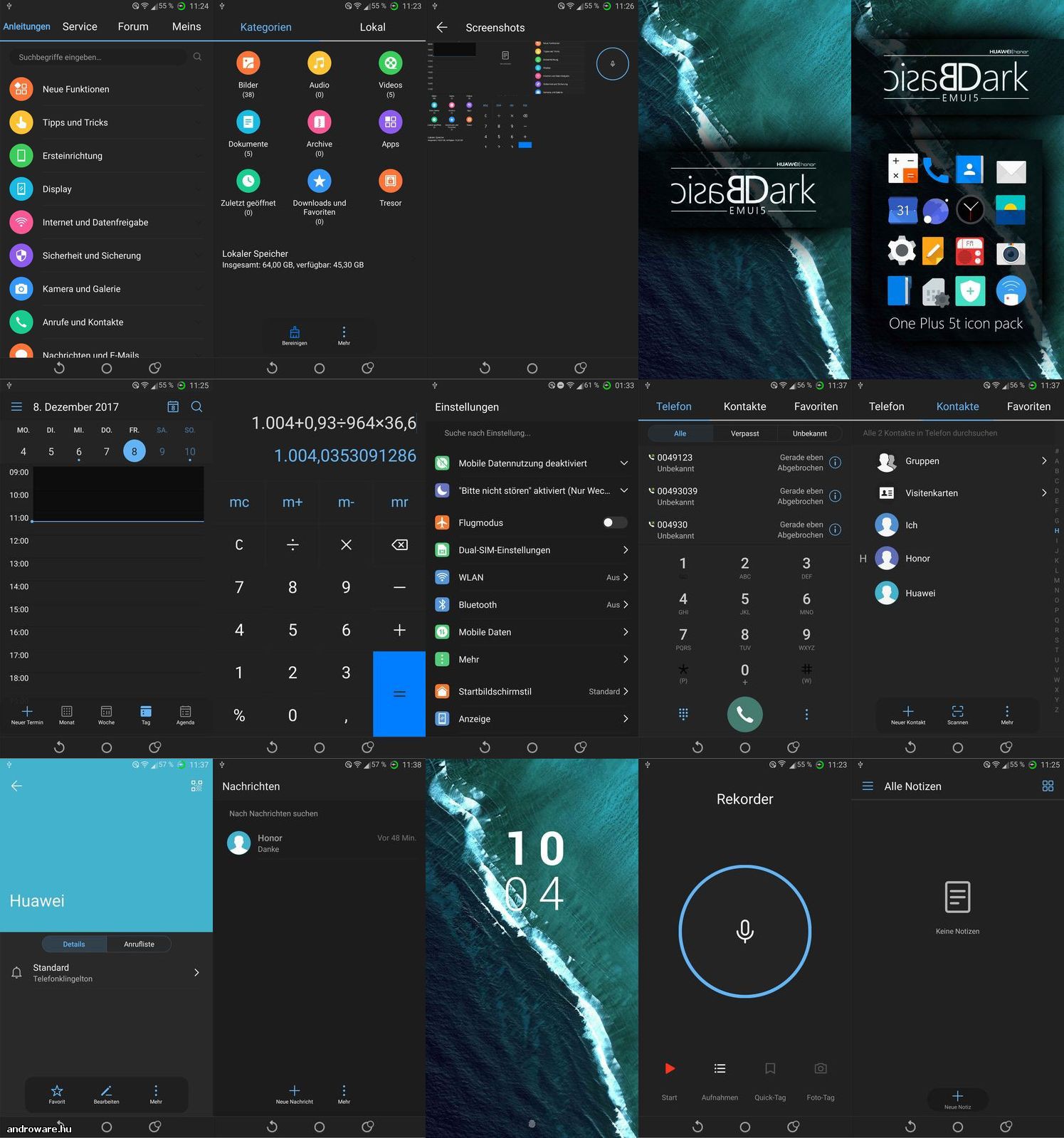This screenshot has height=1138, width=1064.
Task: Switch calendar to Monat view
Action: coord(66,715)
